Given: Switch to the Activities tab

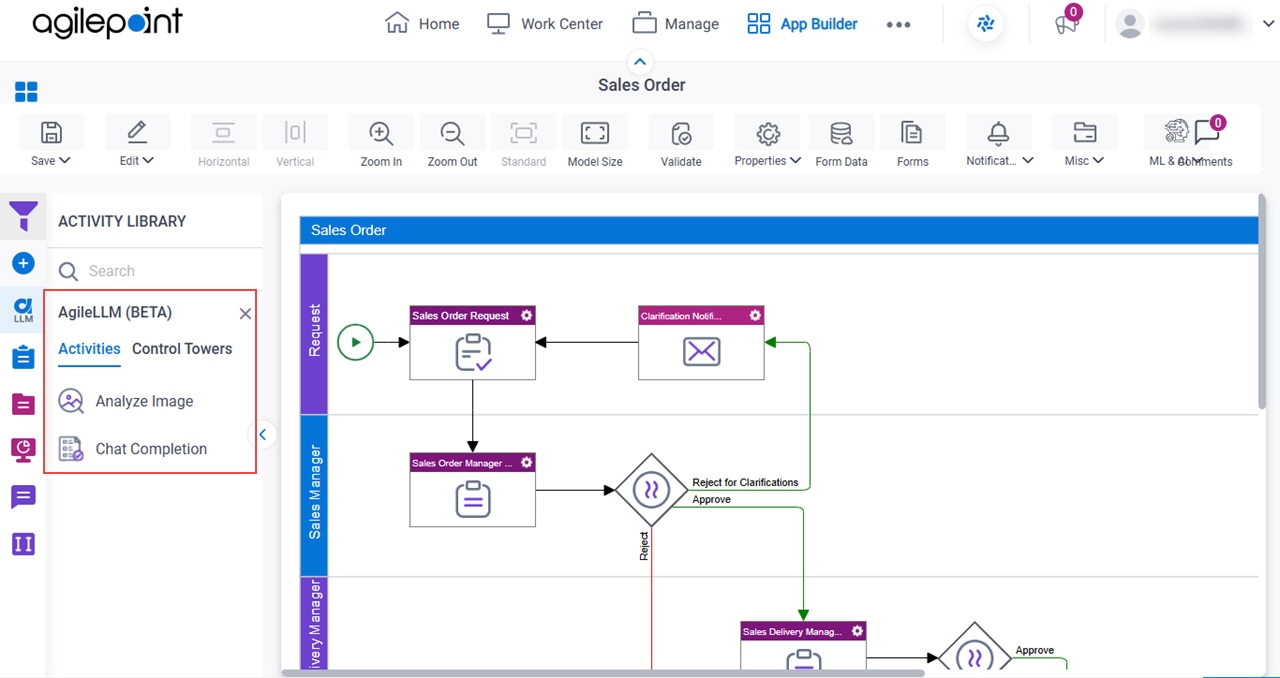Looking at the screenshot, I should 89,349.
